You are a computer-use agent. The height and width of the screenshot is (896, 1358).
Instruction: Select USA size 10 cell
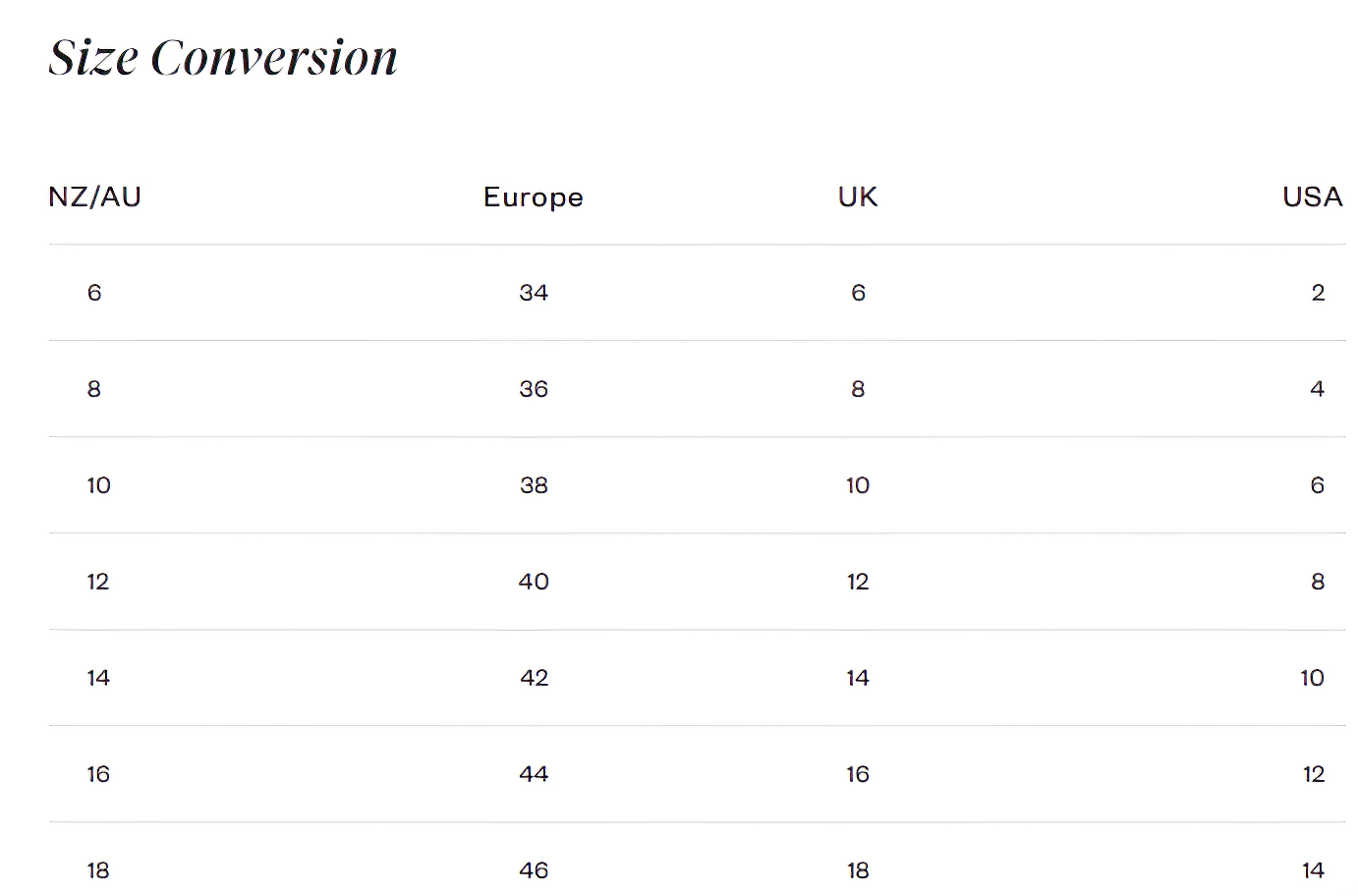(x=1313, y=678)
